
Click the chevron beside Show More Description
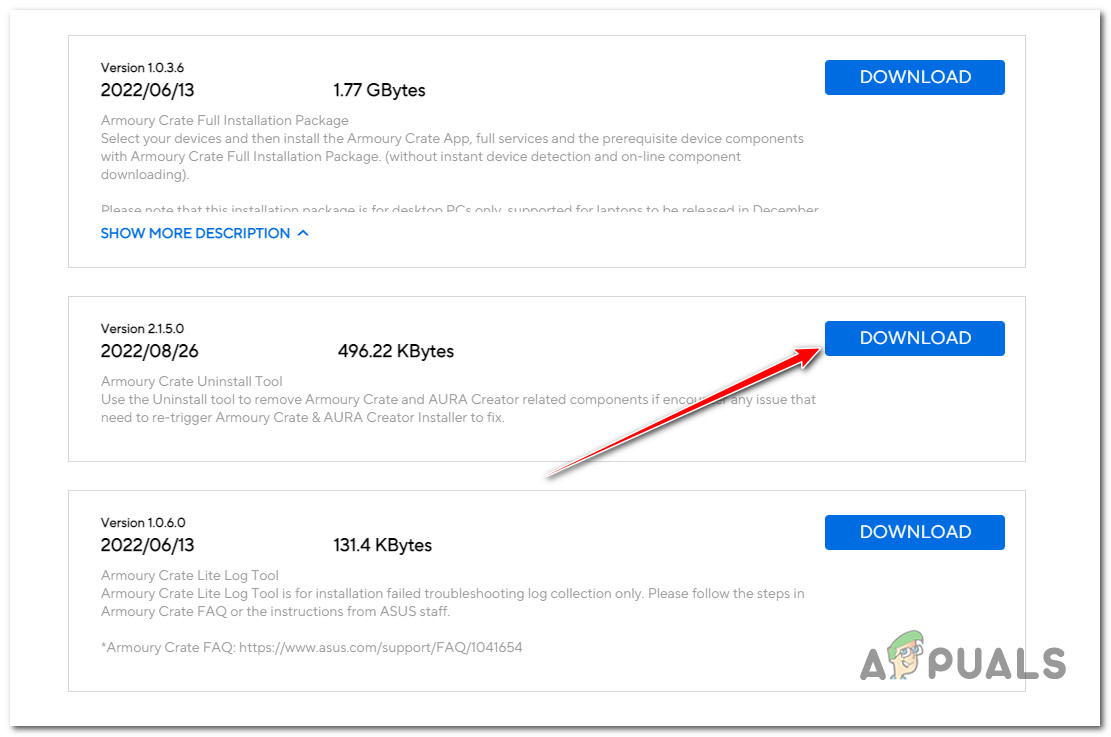pos(303,233)
